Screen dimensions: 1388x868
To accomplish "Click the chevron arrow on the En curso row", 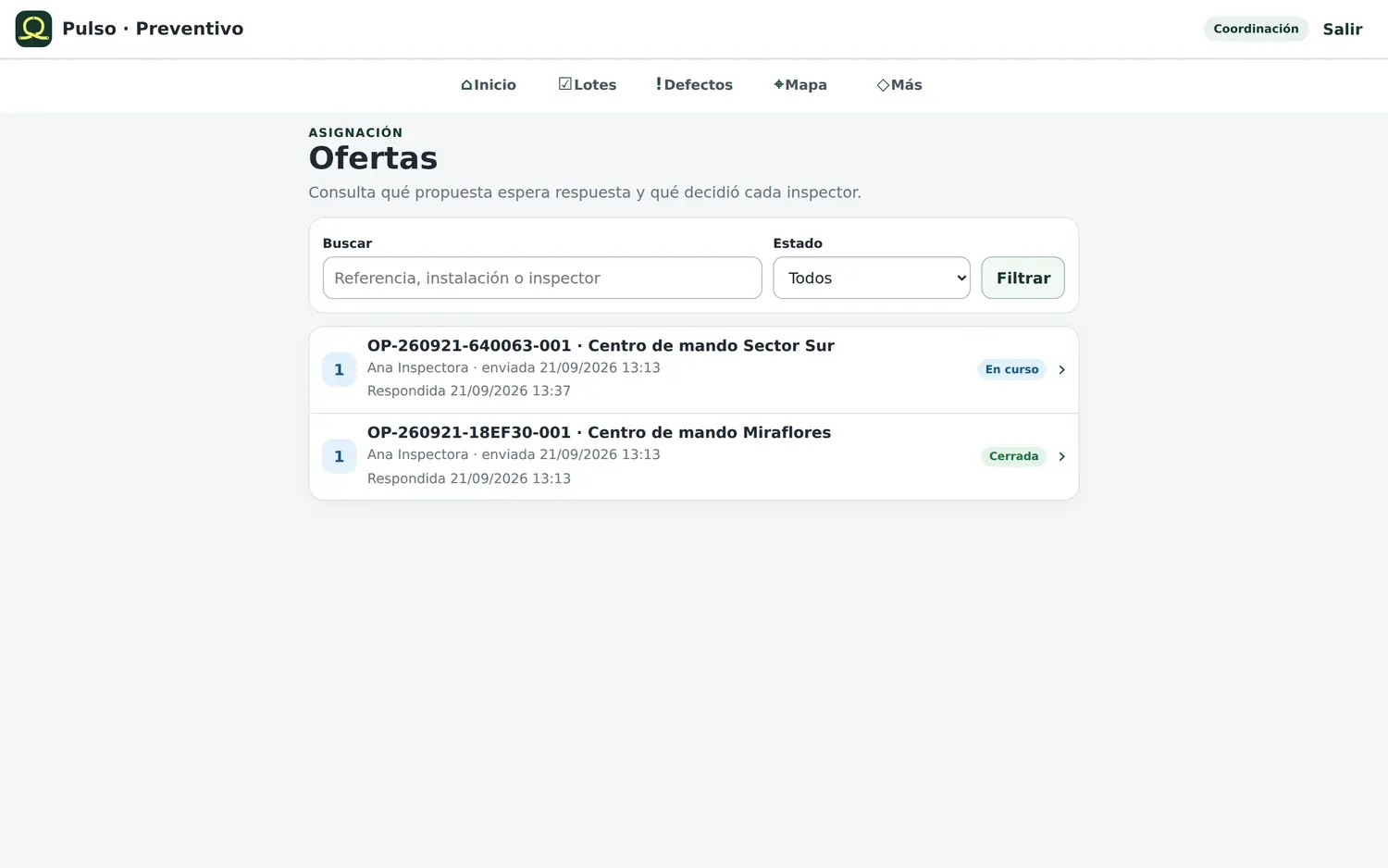I will (x=1061, y=369).
